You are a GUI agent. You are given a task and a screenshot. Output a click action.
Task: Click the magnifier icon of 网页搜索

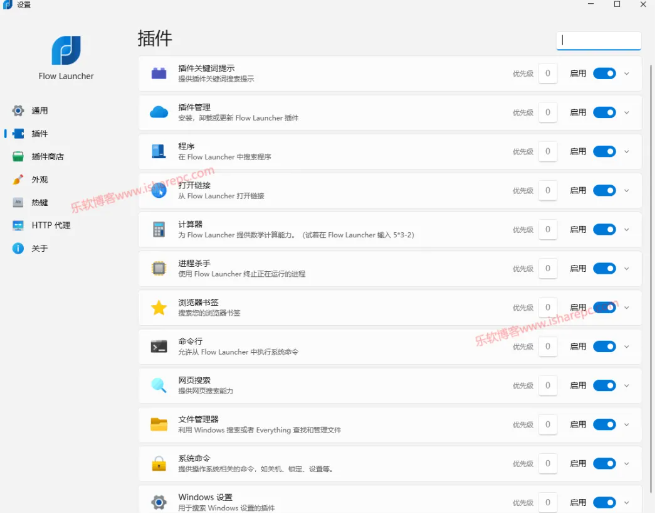(x=159, y=385)
